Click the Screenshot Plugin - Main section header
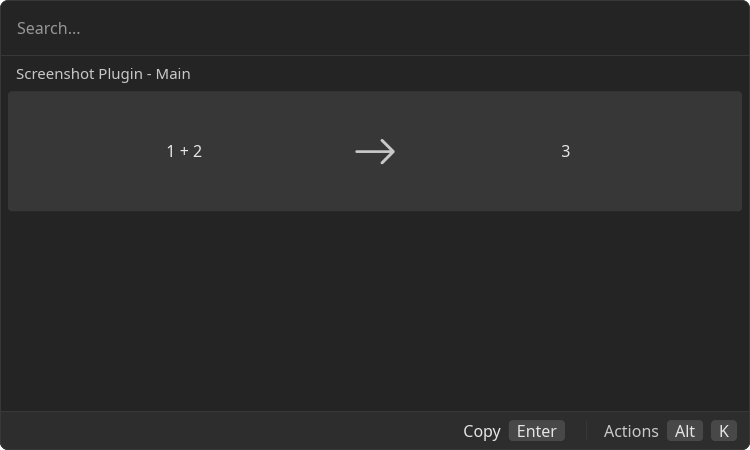The image size is (750, 450). [x=103, y=74]
